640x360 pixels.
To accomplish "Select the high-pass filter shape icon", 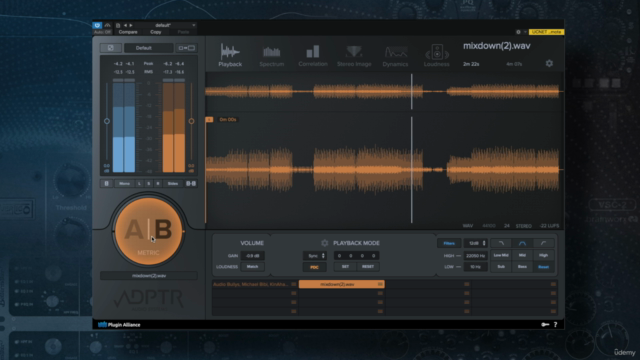I will (543, 243).
